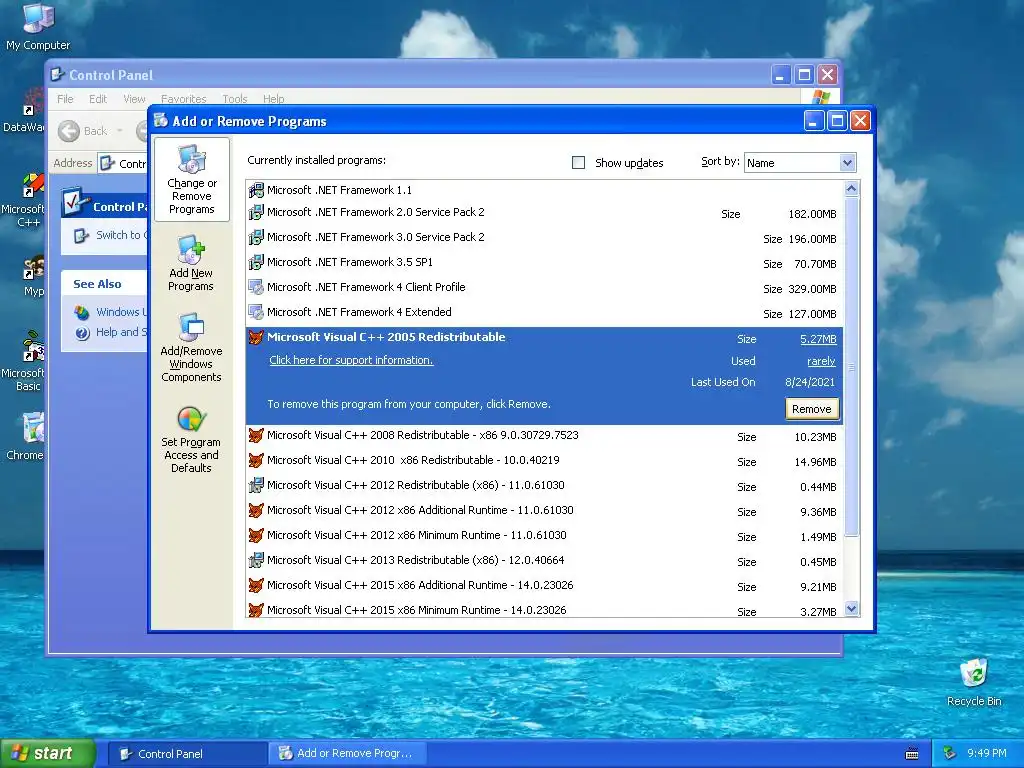Screen dimensions: 1024x768
Task: Click icon of Visual C++ 2015 x86 Additional Runtime
Action: 256,585
